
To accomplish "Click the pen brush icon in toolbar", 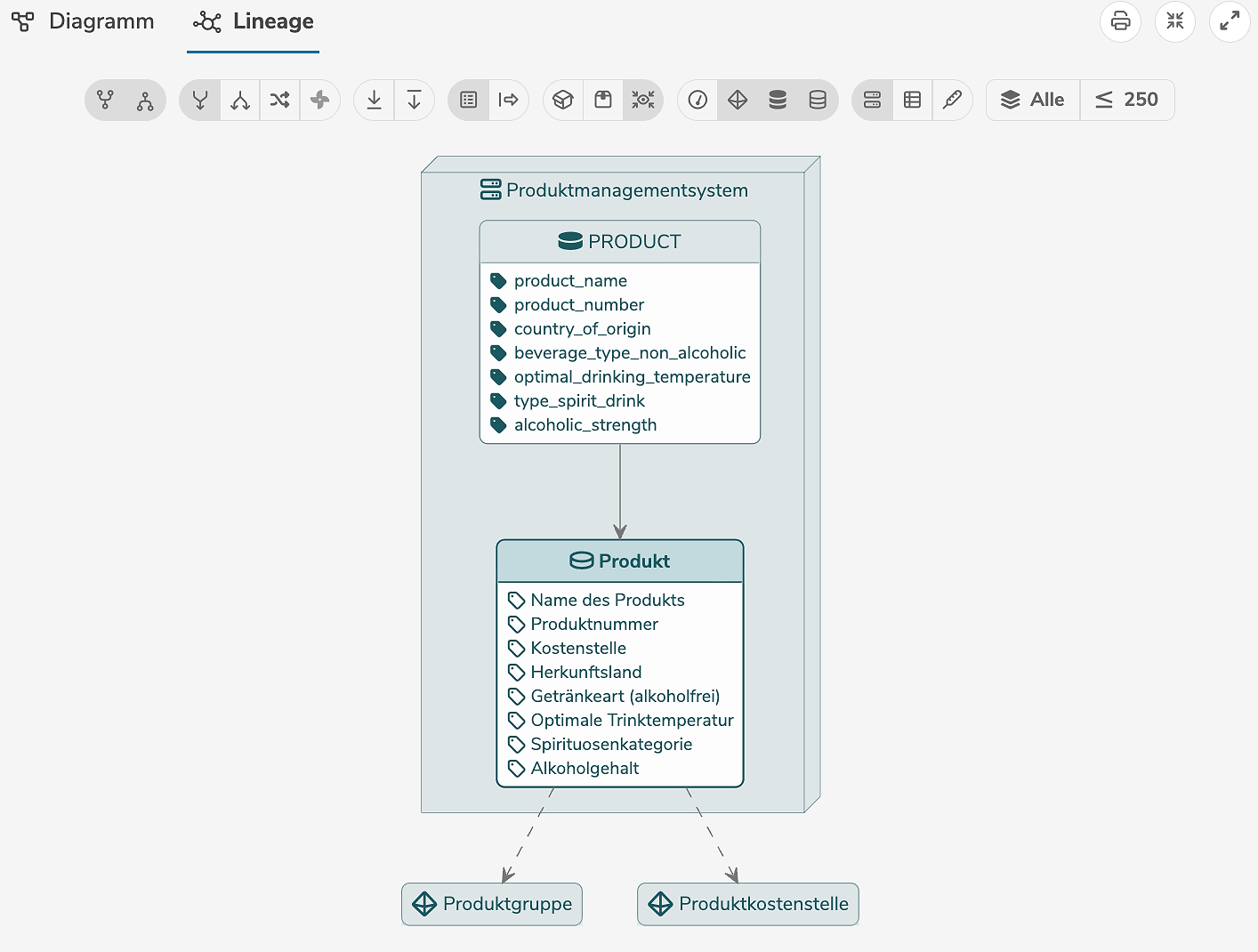I will click(952, 100).
